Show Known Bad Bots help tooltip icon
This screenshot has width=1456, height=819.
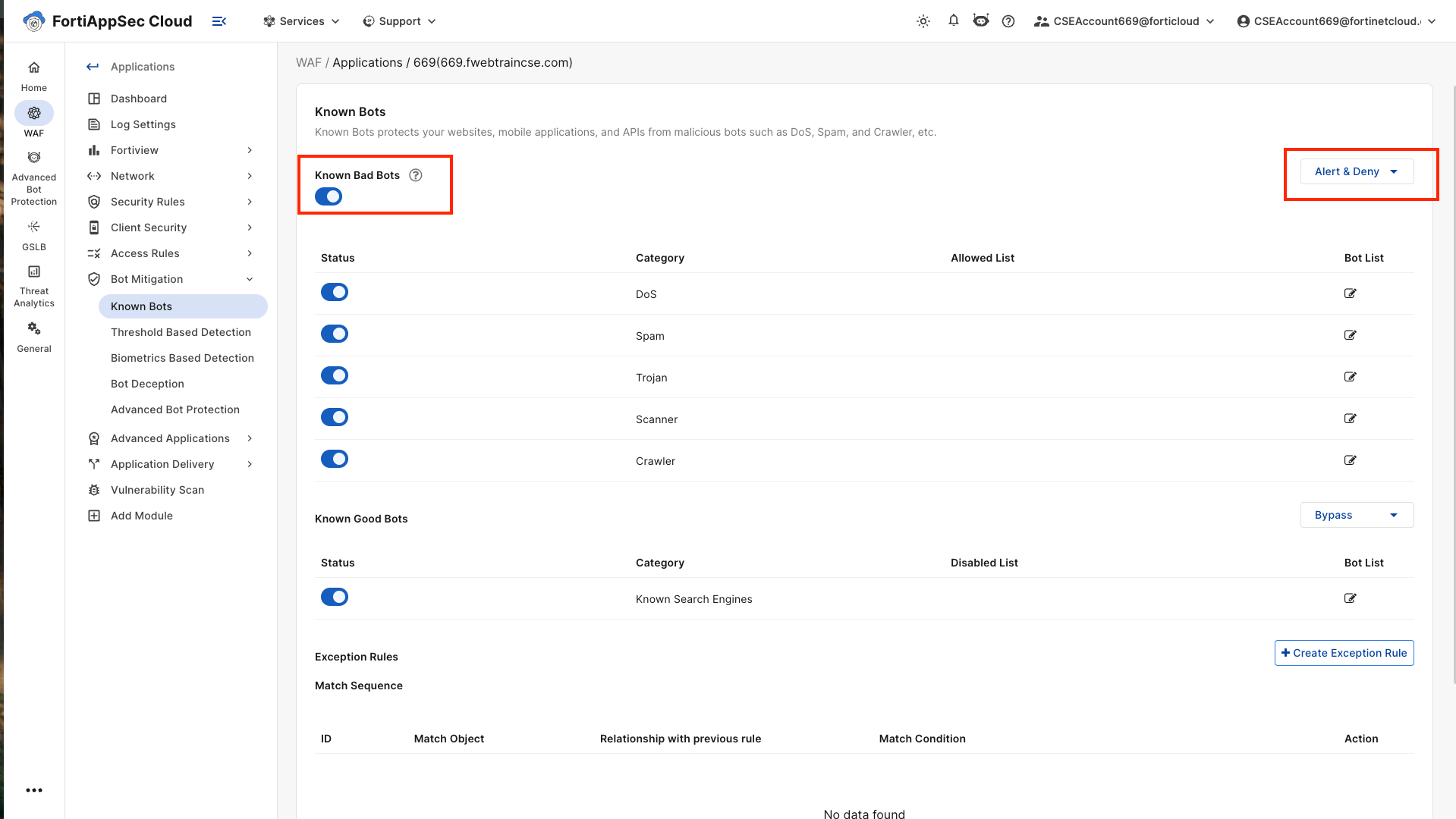[416, 175]
